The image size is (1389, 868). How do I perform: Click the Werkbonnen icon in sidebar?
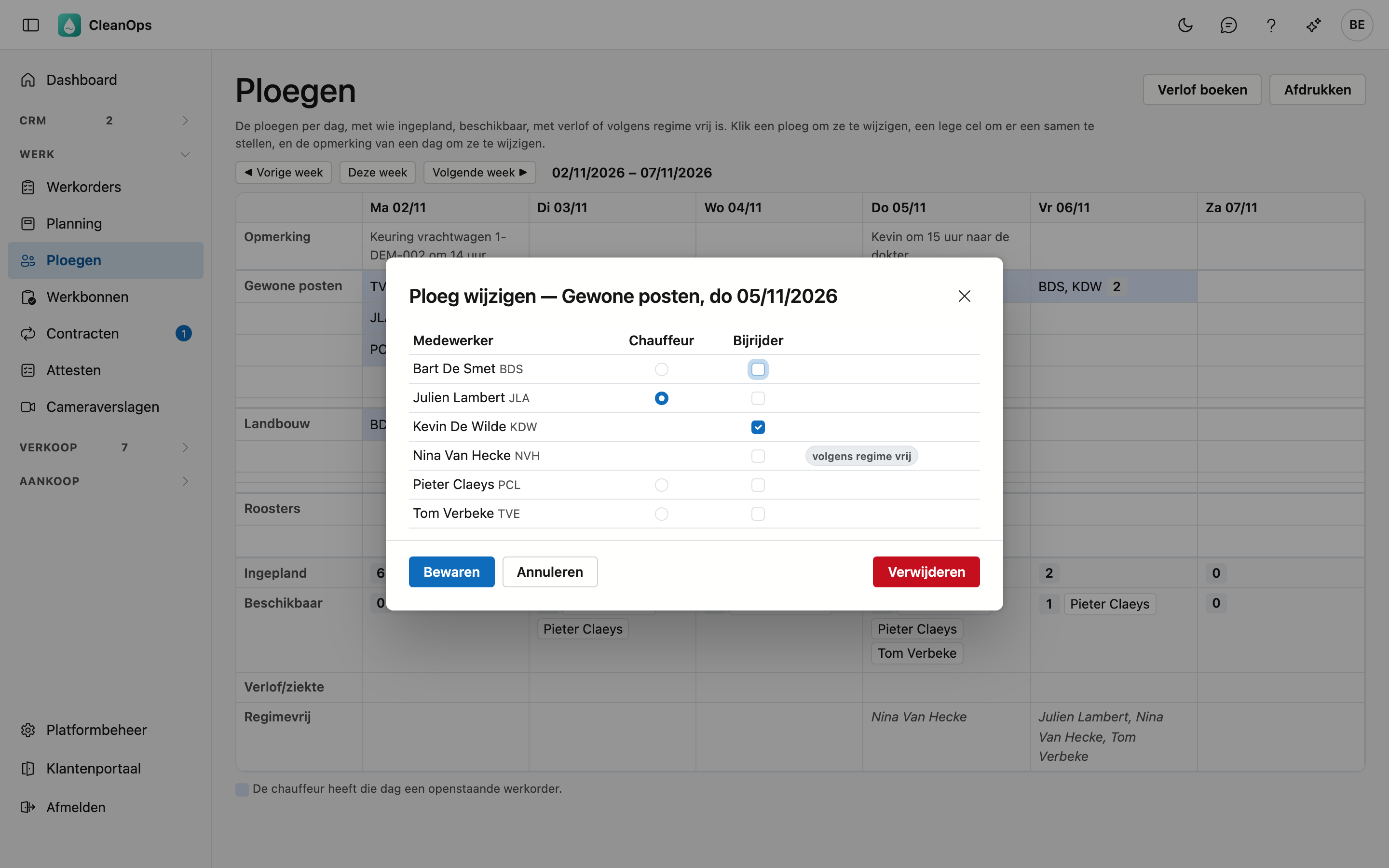click(x=28, y=297)
